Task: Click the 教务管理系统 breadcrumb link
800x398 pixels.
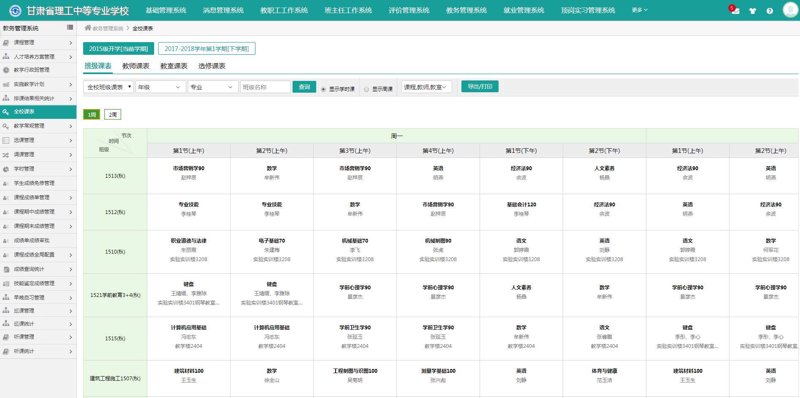Action: 108,29
